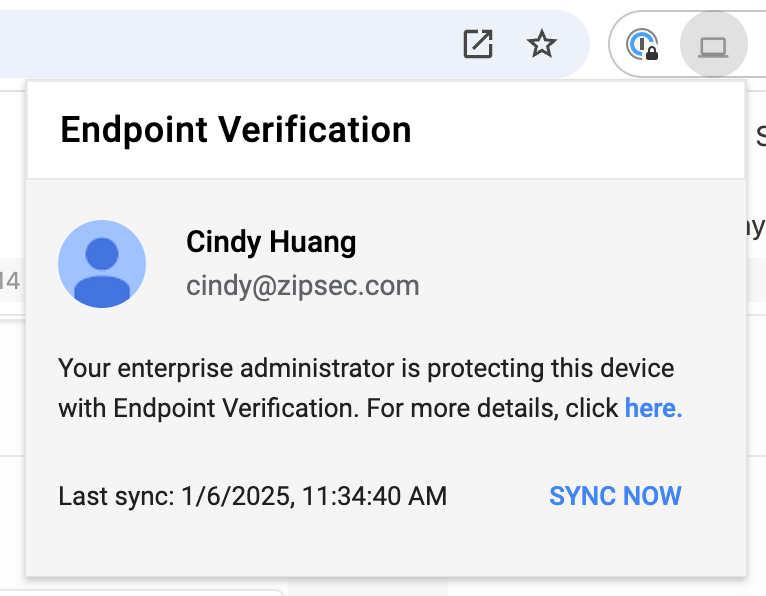Click Cindy Huang's blue profile avatar
The width and height of the screenshot is (766, 596).
click(102, 264)
